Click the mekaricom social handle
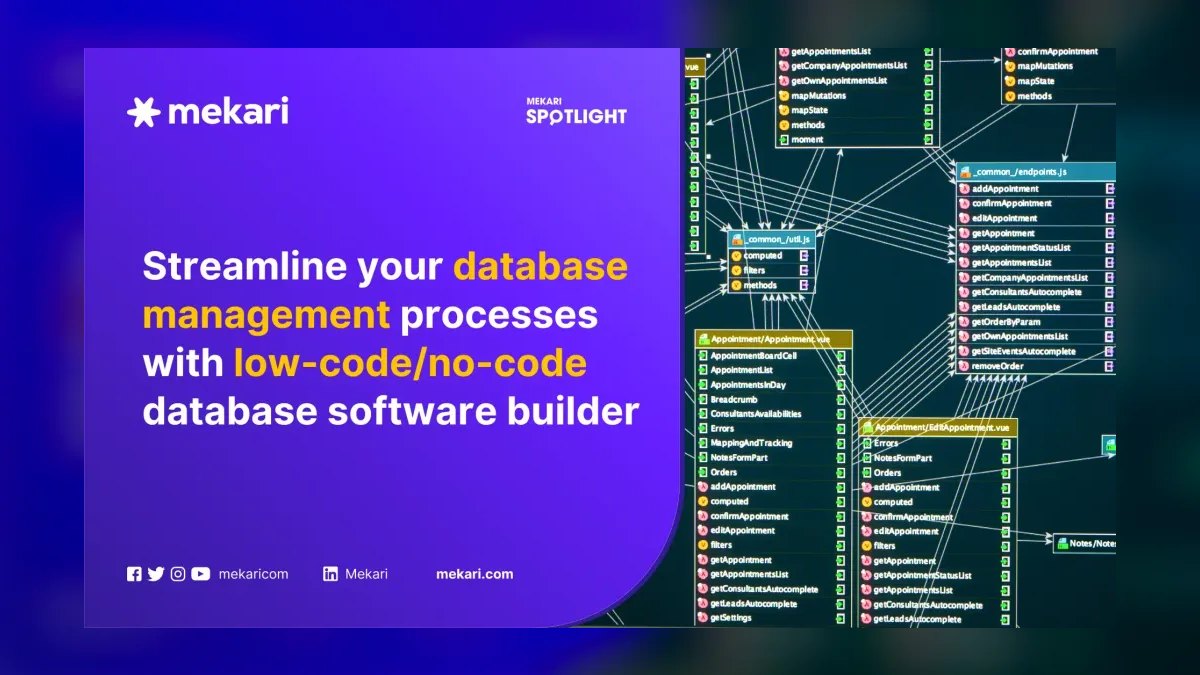 tap(254, 574)
